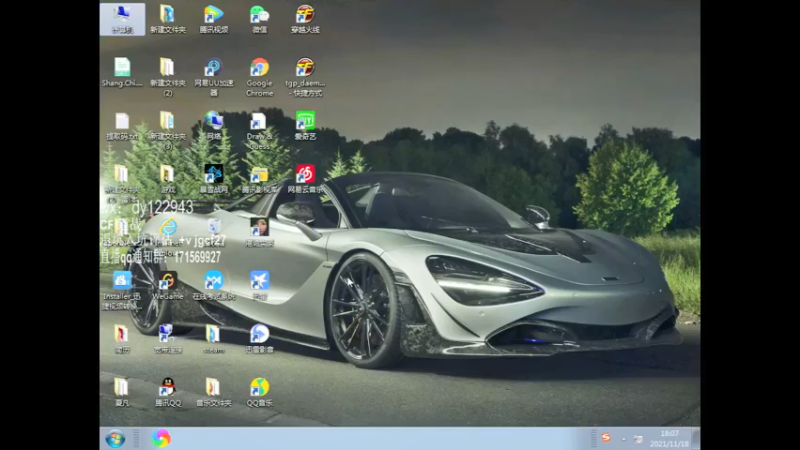Click the colorful pinwheel taskbar icon
This screenshot has height=450, width=800.
161,438
